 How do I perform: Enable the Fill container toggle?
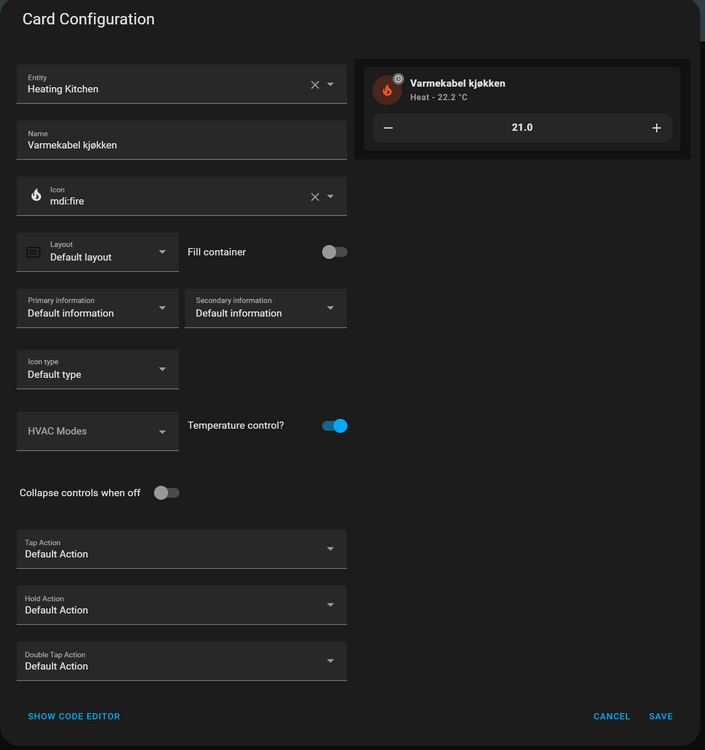(334, 252)
